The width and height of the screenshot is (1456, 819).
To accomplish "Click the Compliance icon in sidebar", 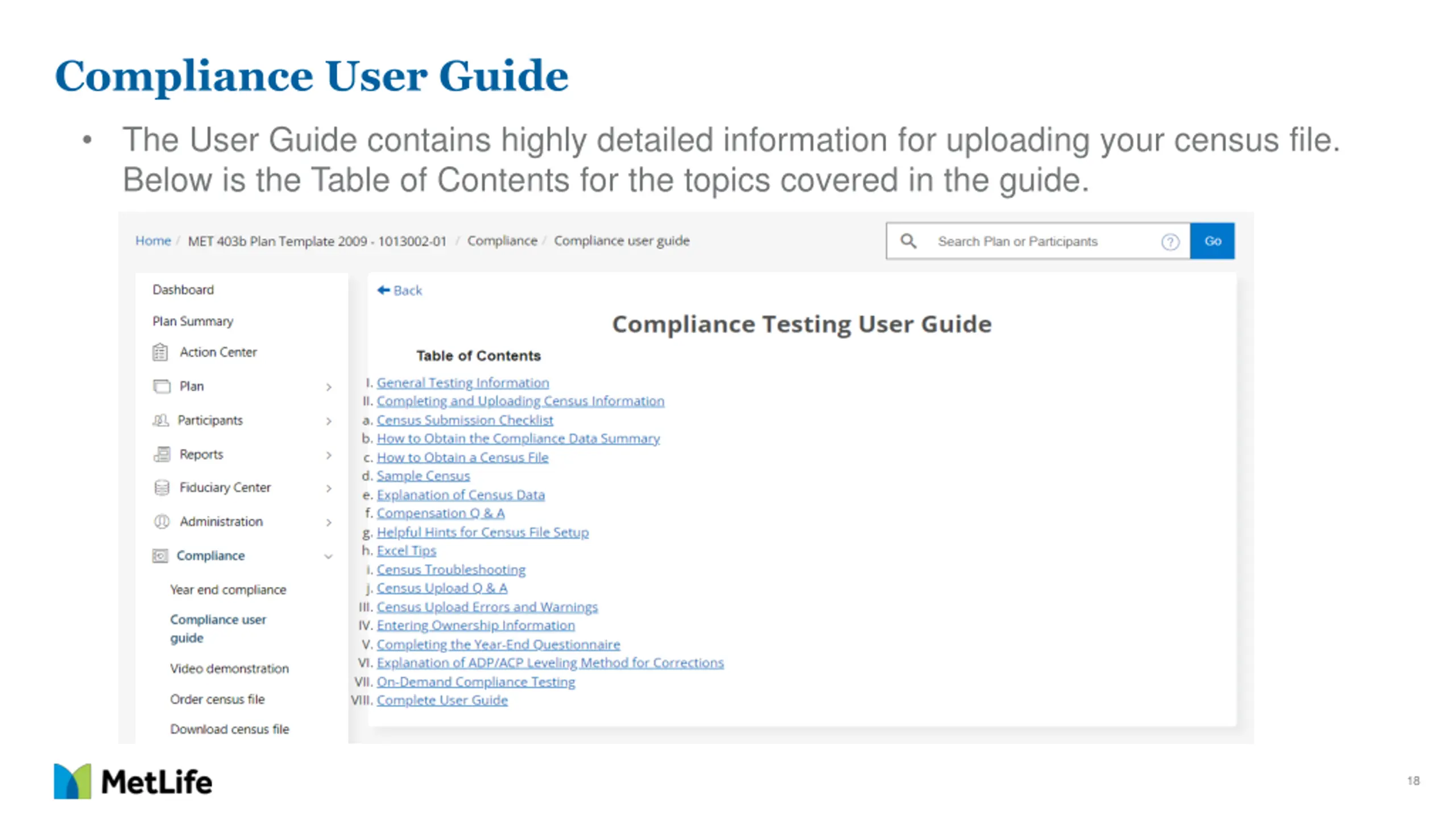I will pyautogui.click(x=160, y=556).
